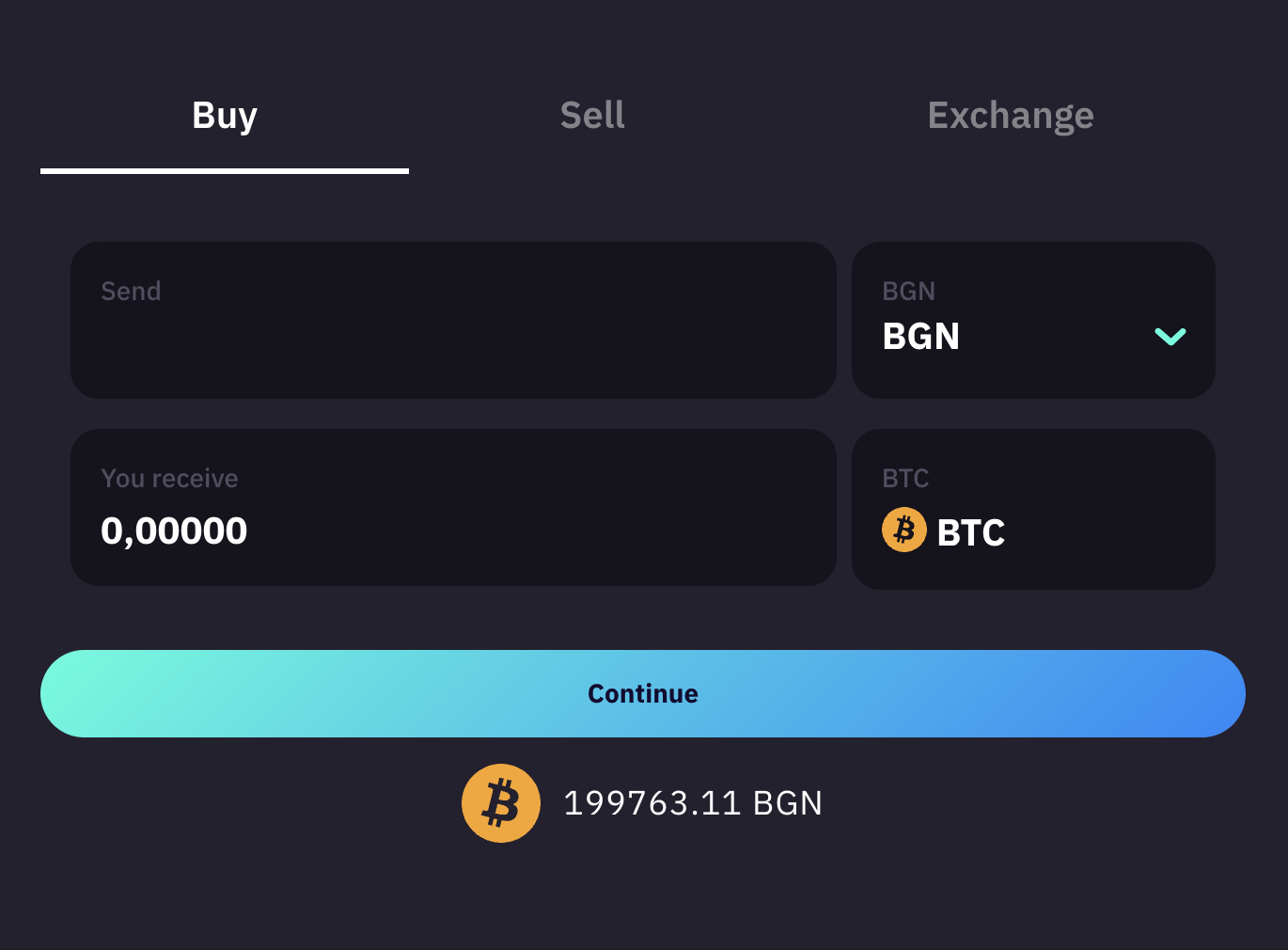1288x950 pixels.
Task: Open the BGN currency dropdown
Action: [1033, 320]
